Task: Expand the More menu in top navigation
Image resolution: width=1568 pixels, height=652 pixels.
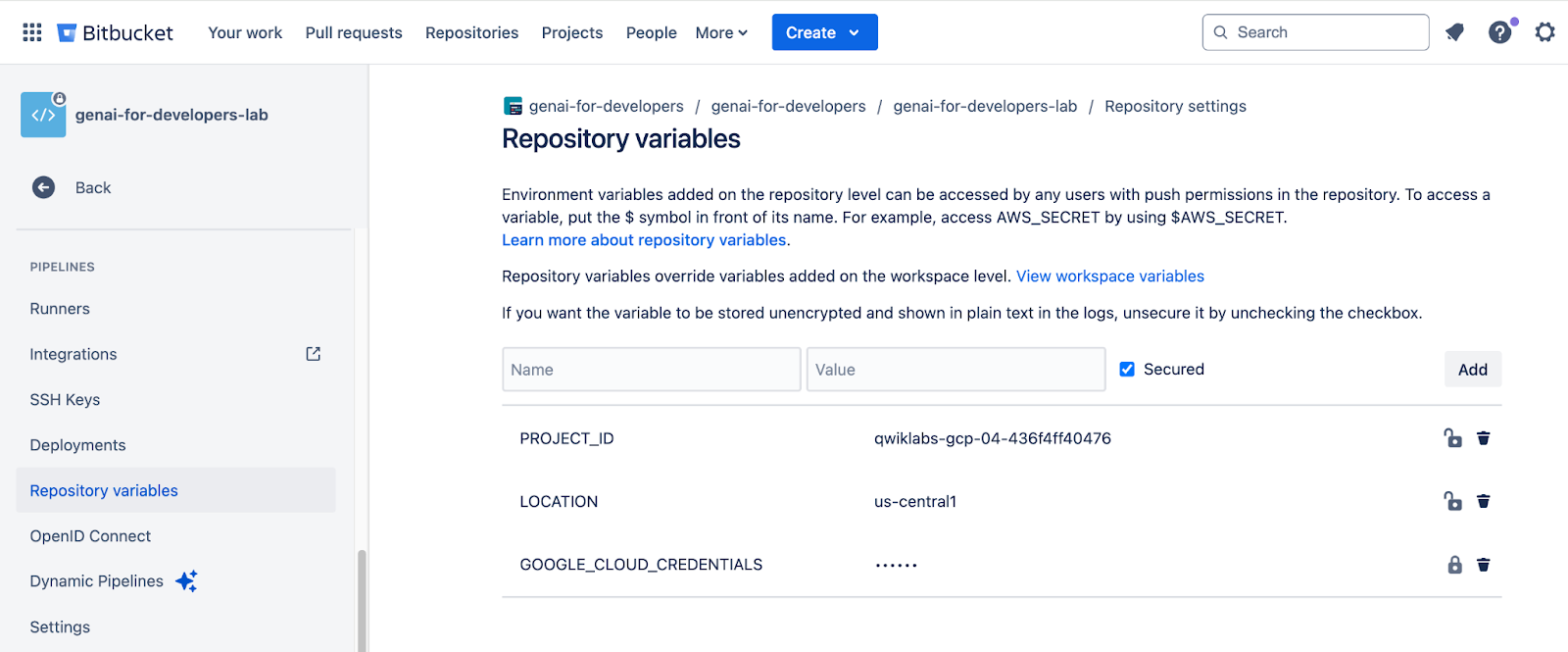Action: 721,32
